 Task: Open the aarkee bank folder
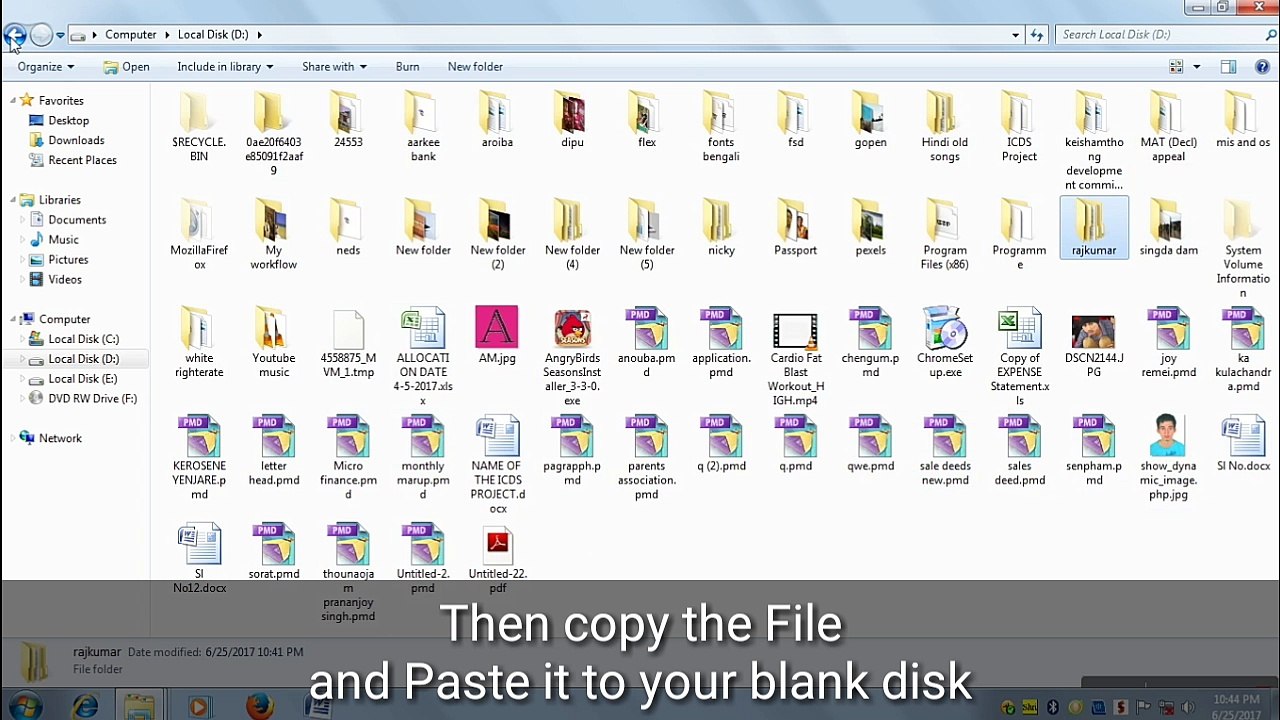423,126
